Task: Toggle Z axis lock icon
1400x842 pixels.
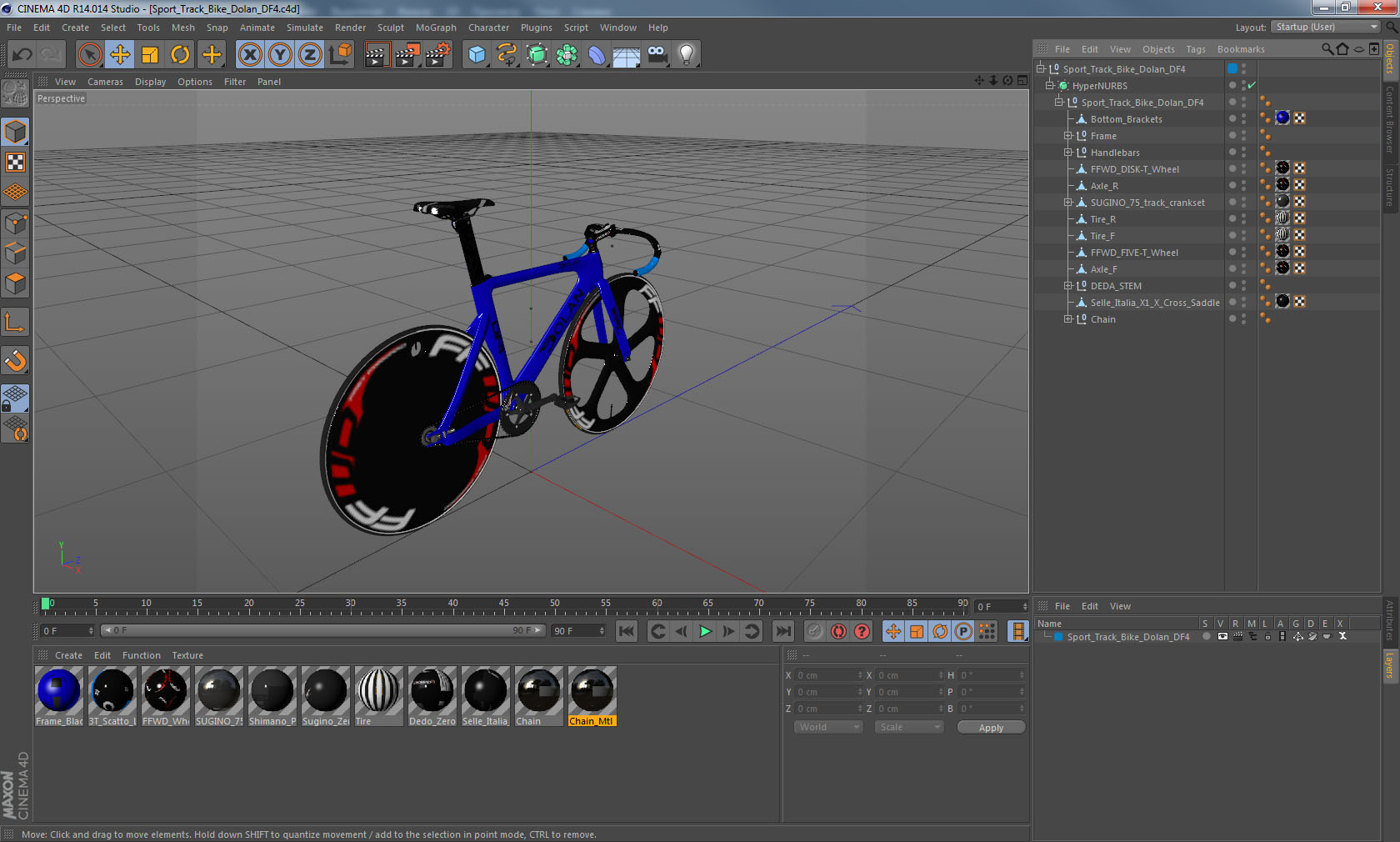Action: coord(310,55)
